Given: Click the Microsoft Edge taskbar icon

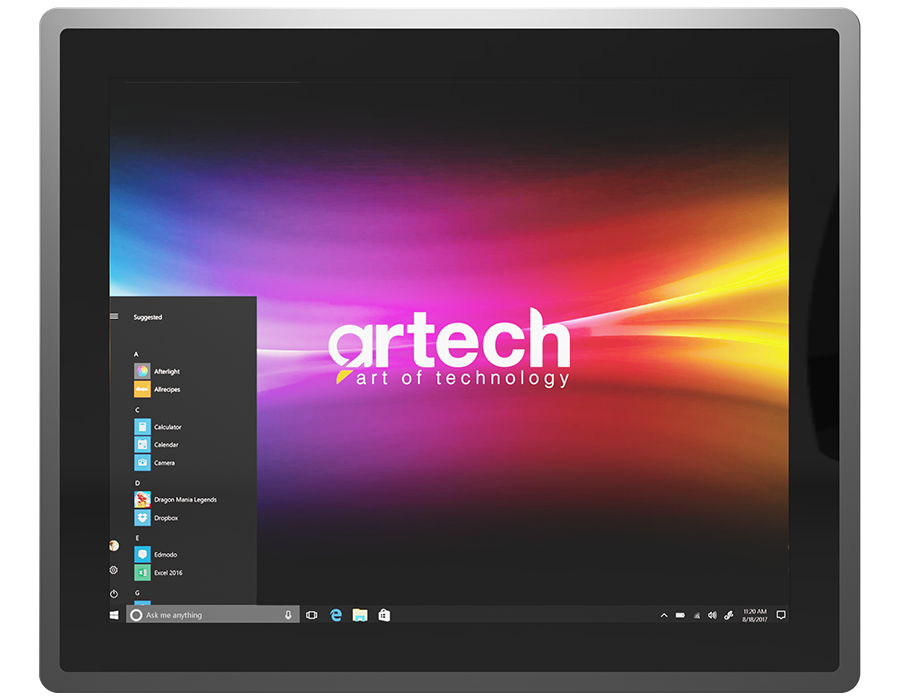Looking at the screenshot, I should tap(336, 615).
